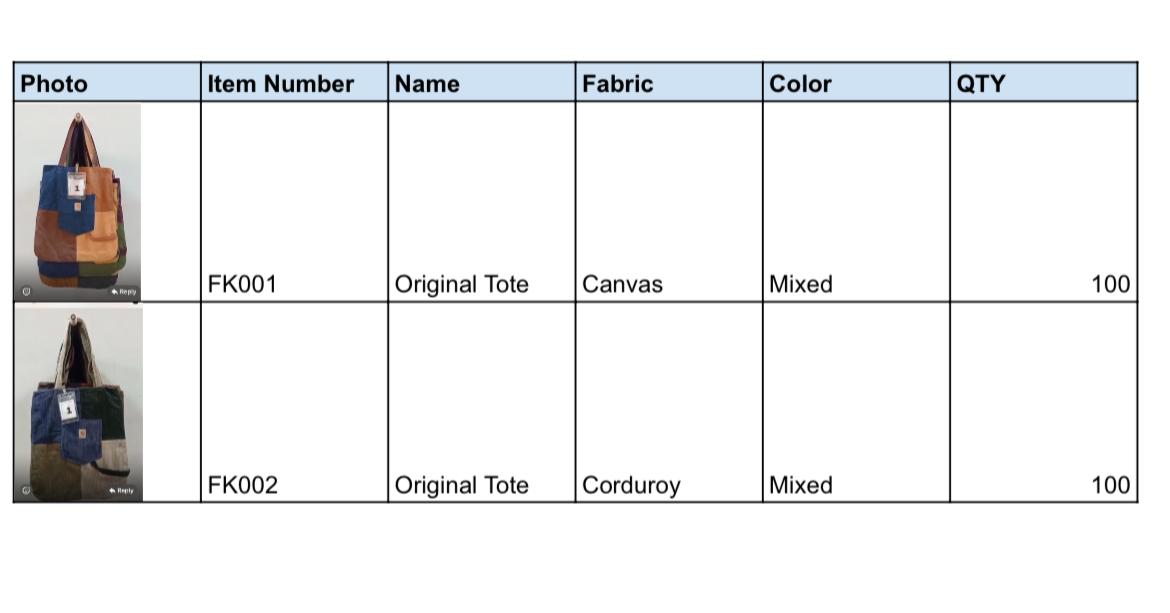Click the FK001 item number cell
1170x613 pixels.
(242, 285)
